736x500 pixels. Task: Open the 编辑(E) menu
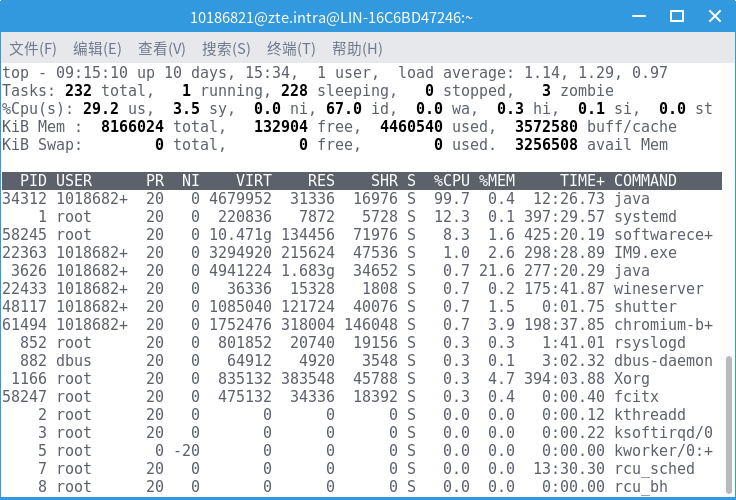pos(97,49)
